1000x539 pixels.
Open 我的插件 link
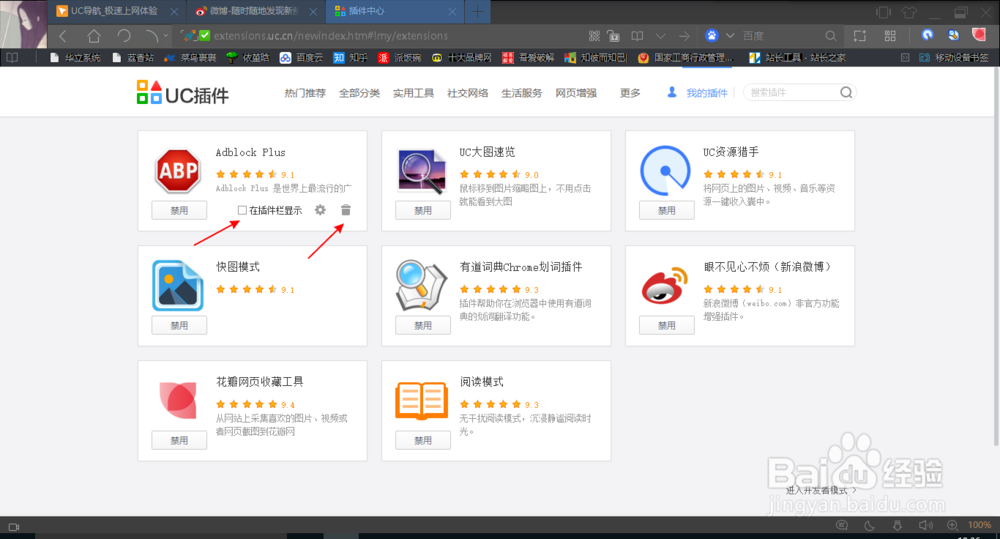[707, 93]
